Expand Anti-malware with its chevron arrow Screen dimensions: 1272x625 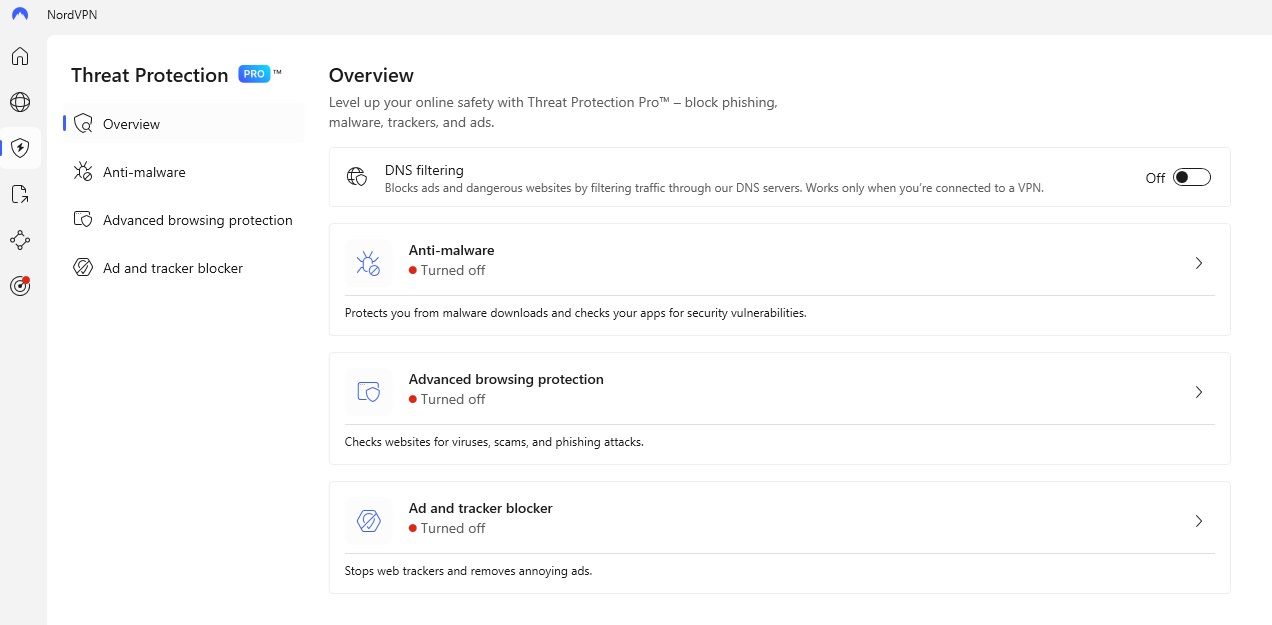pyautogui.click(x=1199, y=263)
